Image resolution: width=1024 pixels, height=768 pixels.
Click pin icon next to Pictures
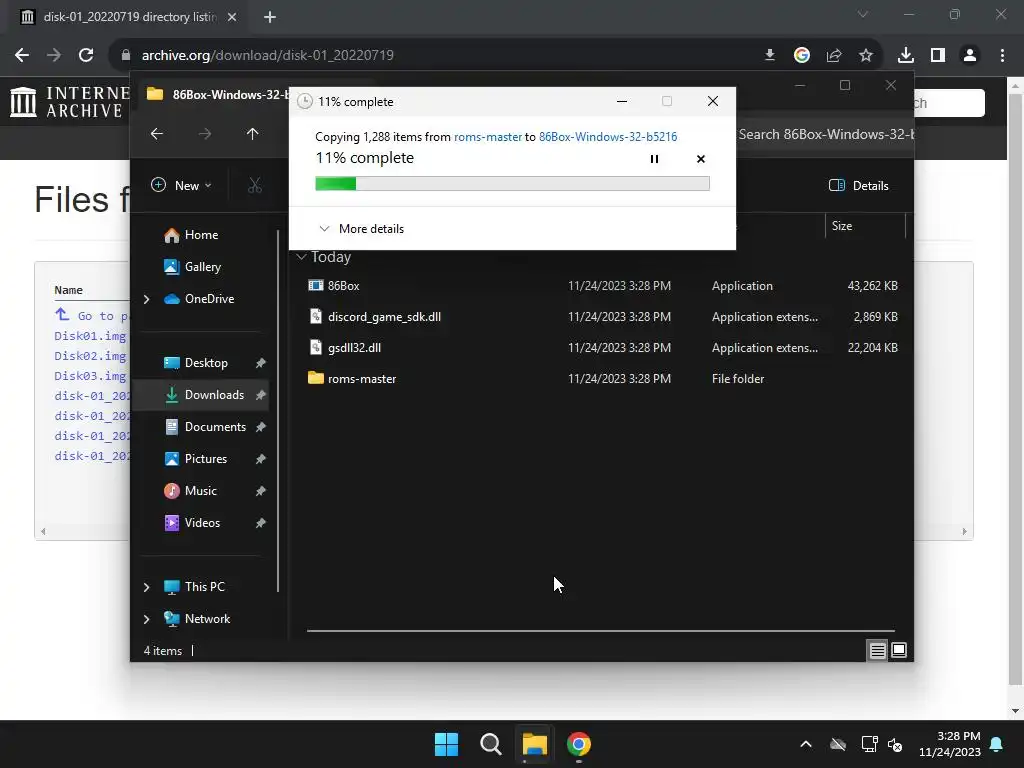point(261,458)
